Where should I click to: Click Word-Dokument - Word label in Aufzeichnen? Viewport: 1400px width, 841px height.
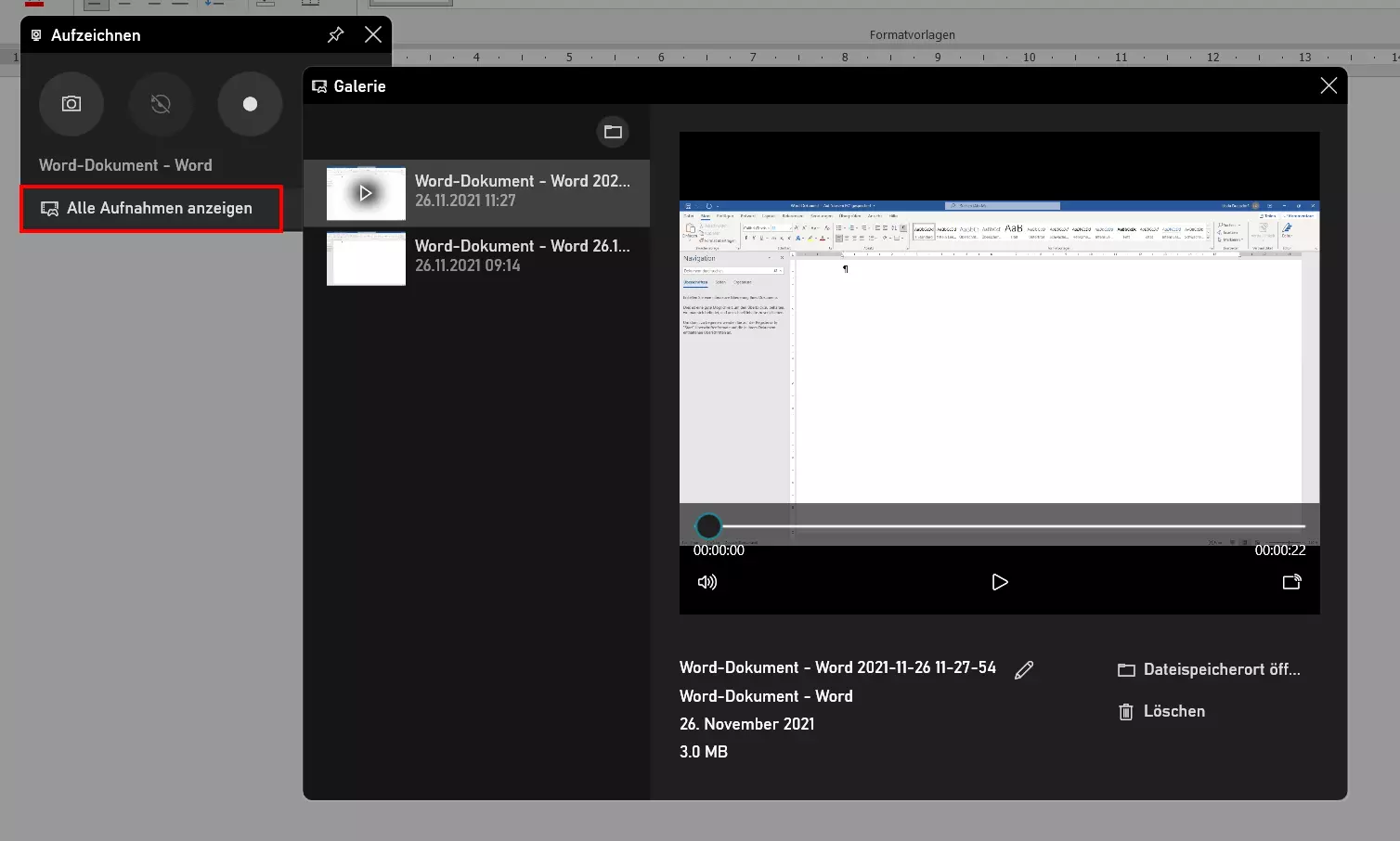125,165
